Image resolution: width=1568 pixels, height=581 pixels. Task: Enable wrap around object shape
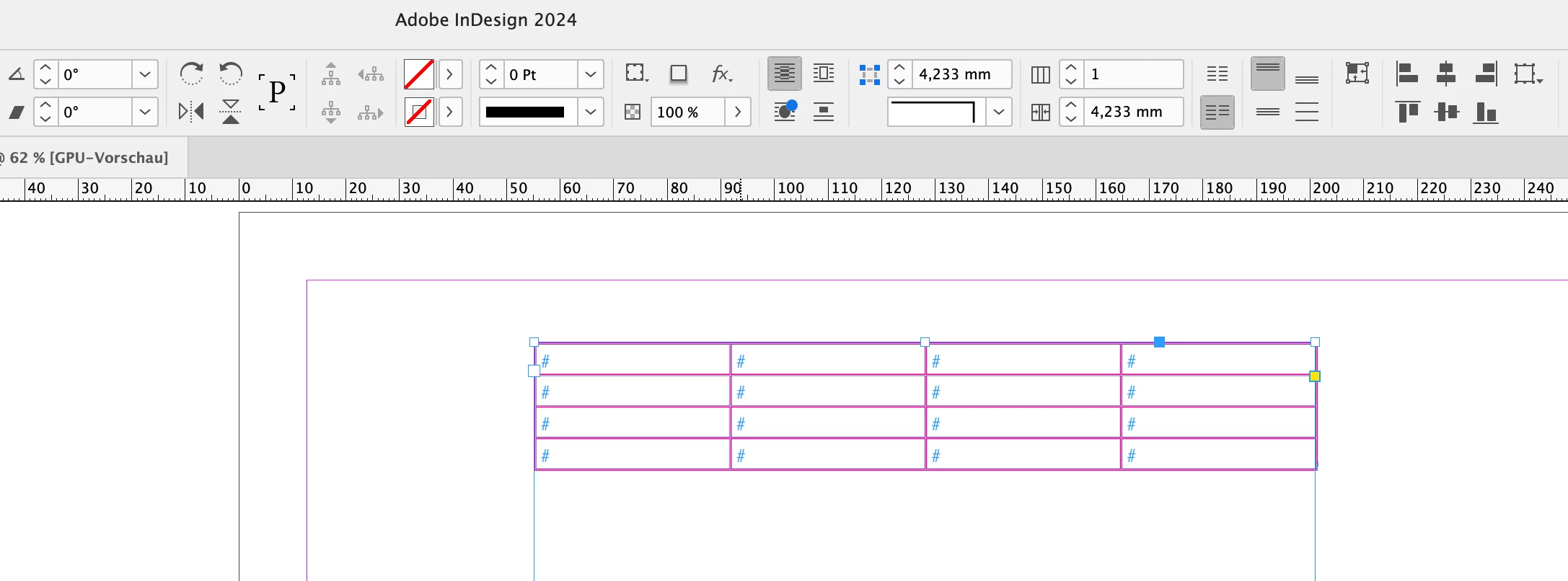point(785,112)
